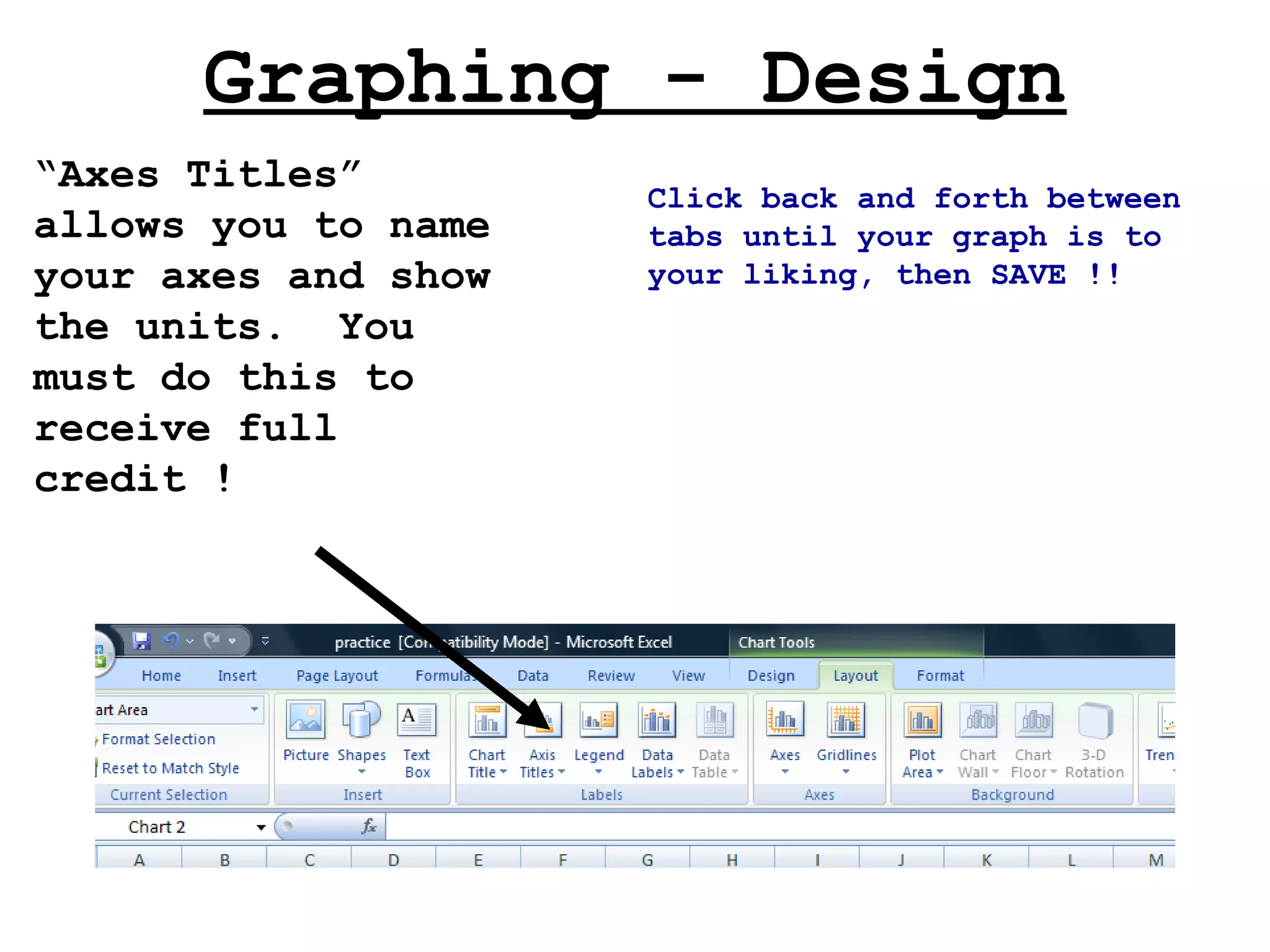Click the Redo icon in quick access toolbar
This screenshot has height=952, width=1270.
click(x=212, y=640)
